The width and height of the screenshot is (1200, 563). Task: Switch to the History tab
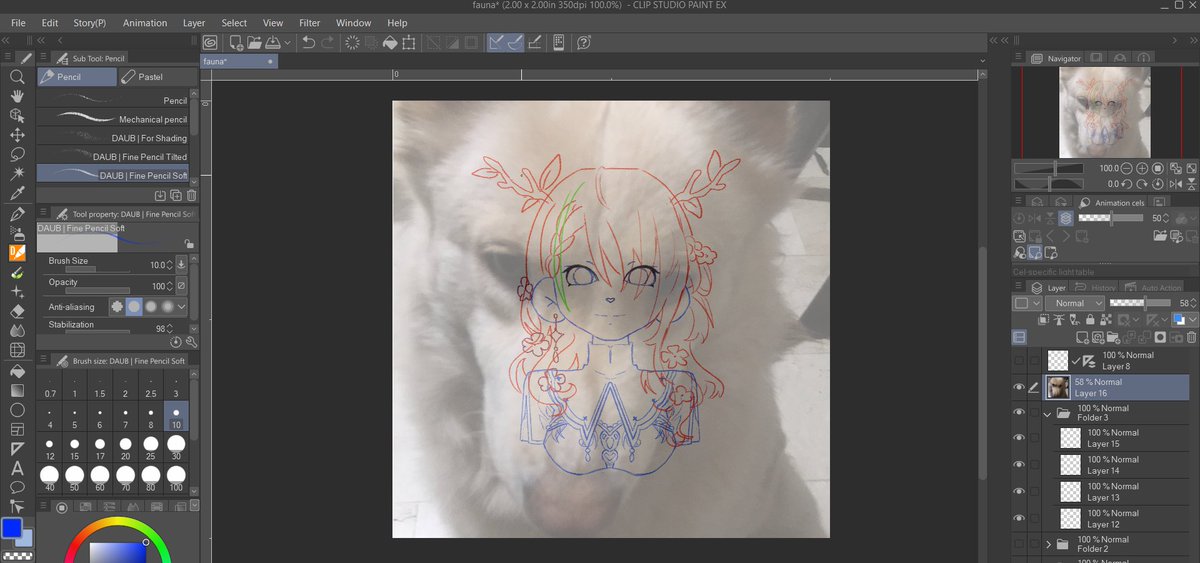[1096, 287]
